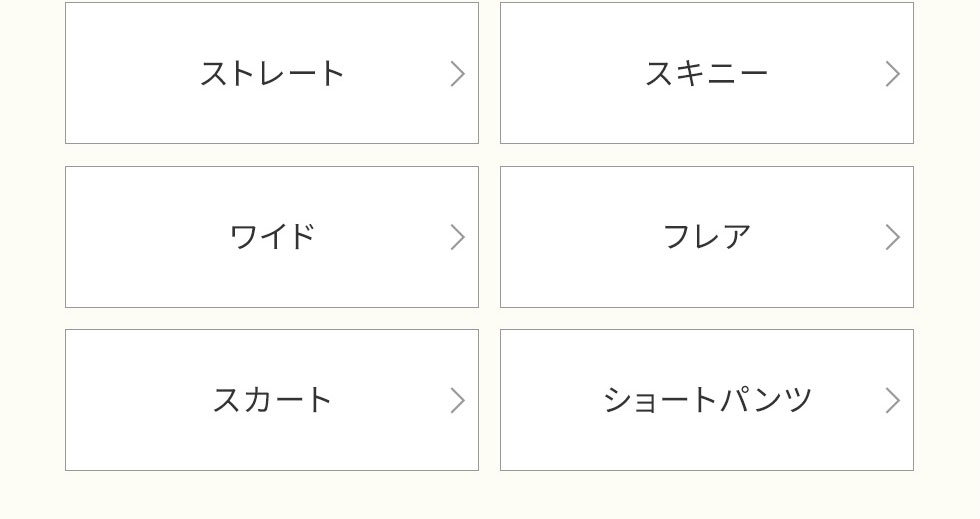
Task: Select the スカート category button
Action: (x=272, y=400)
